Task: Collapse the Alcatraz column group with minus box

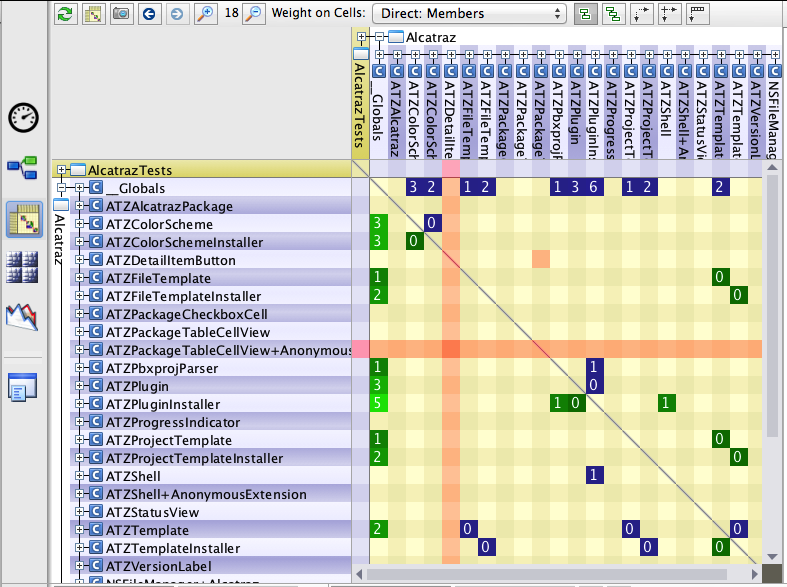Action: pyautogui.click(x=379, y=37)
